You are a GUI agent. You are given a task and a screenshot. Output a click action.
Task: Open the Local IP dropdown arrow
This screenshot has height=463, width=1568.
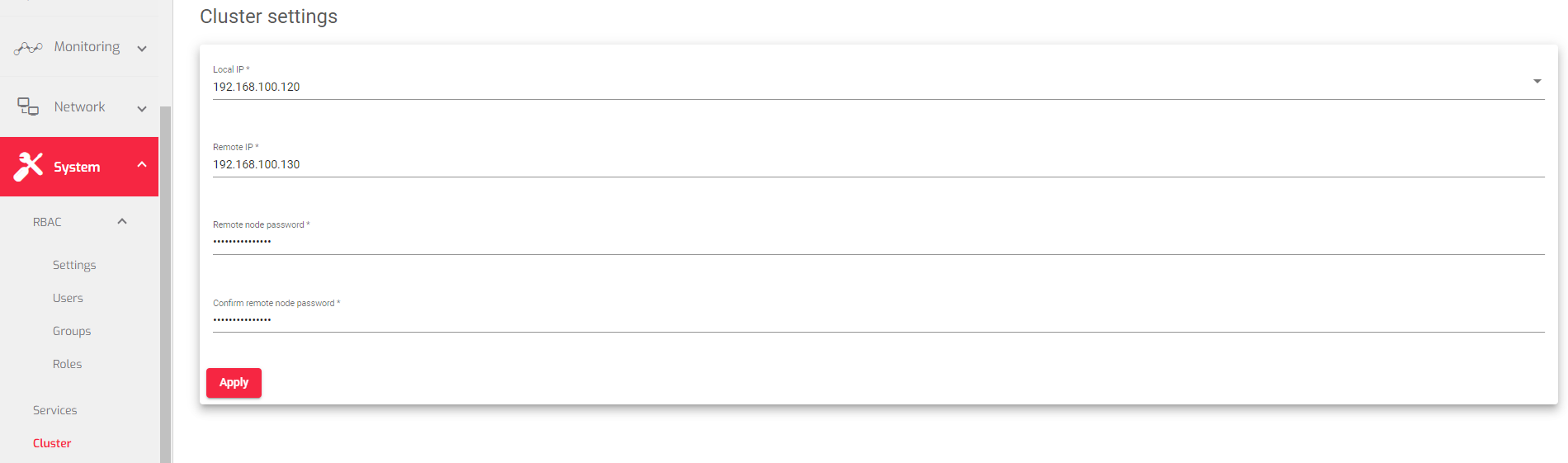click(x=1537, y=81)
